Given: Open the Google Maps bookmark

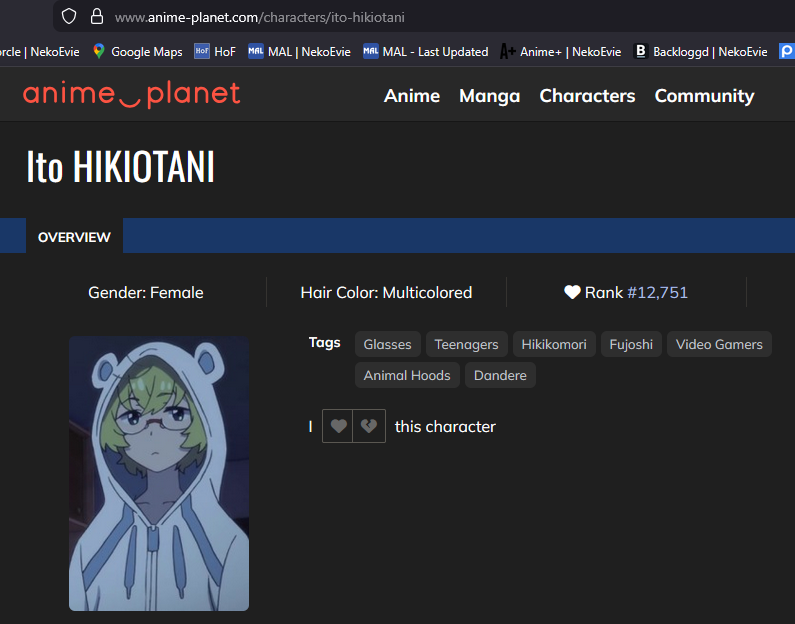Looking at the screenshot, I should [x=137, y=52].
